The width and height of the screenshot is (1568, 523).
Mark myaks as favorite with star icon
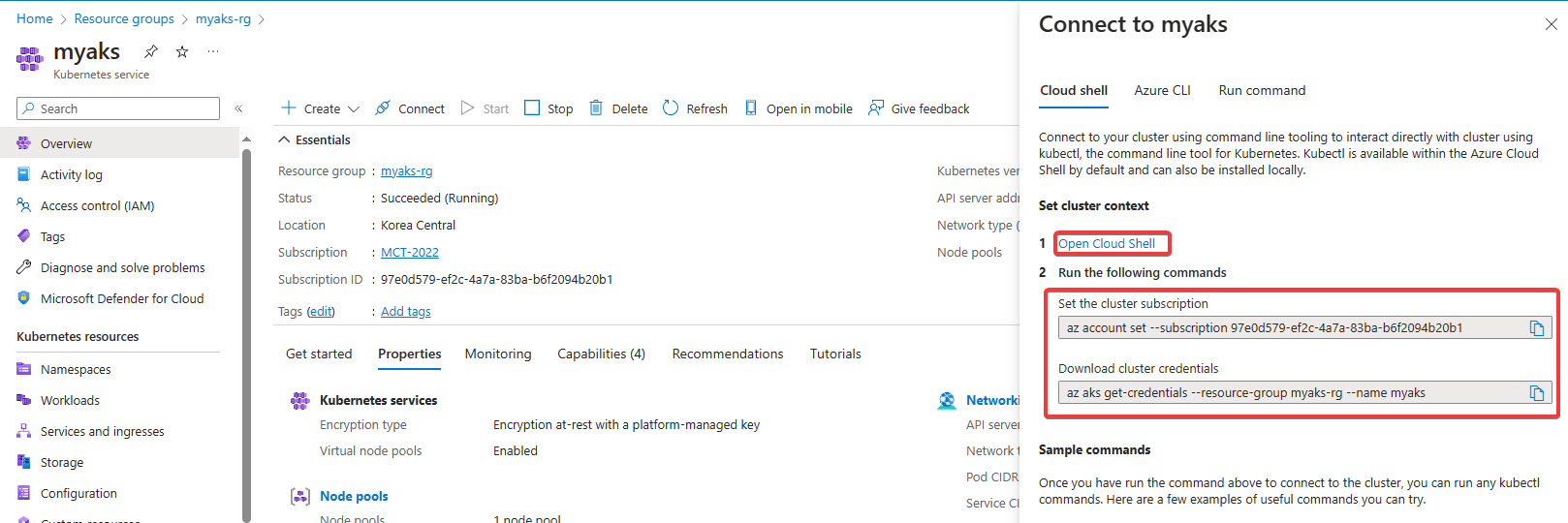pyautogui.click(x=182, y=51)
